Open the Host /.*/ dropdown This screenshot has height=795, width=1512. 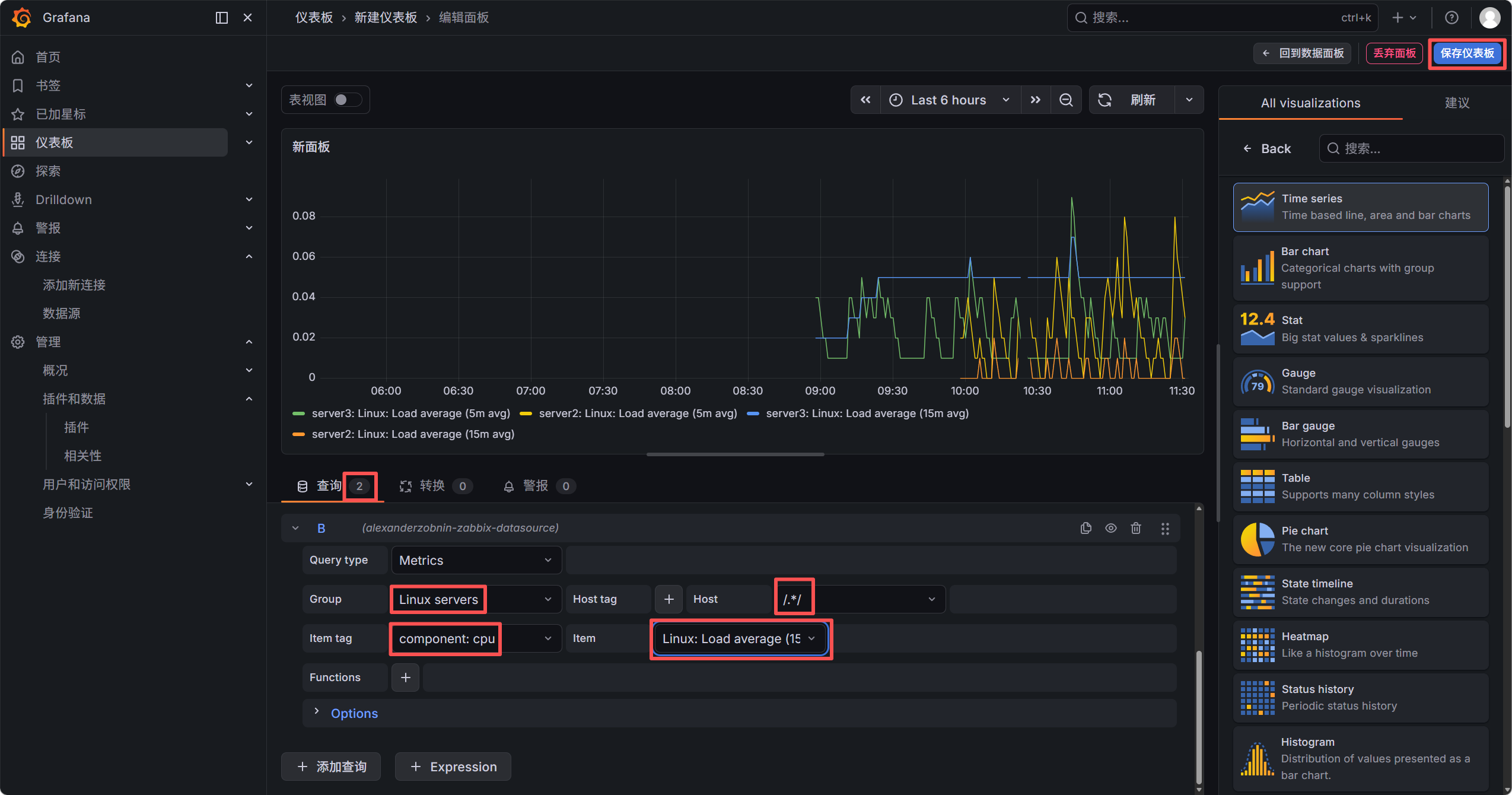861,599
